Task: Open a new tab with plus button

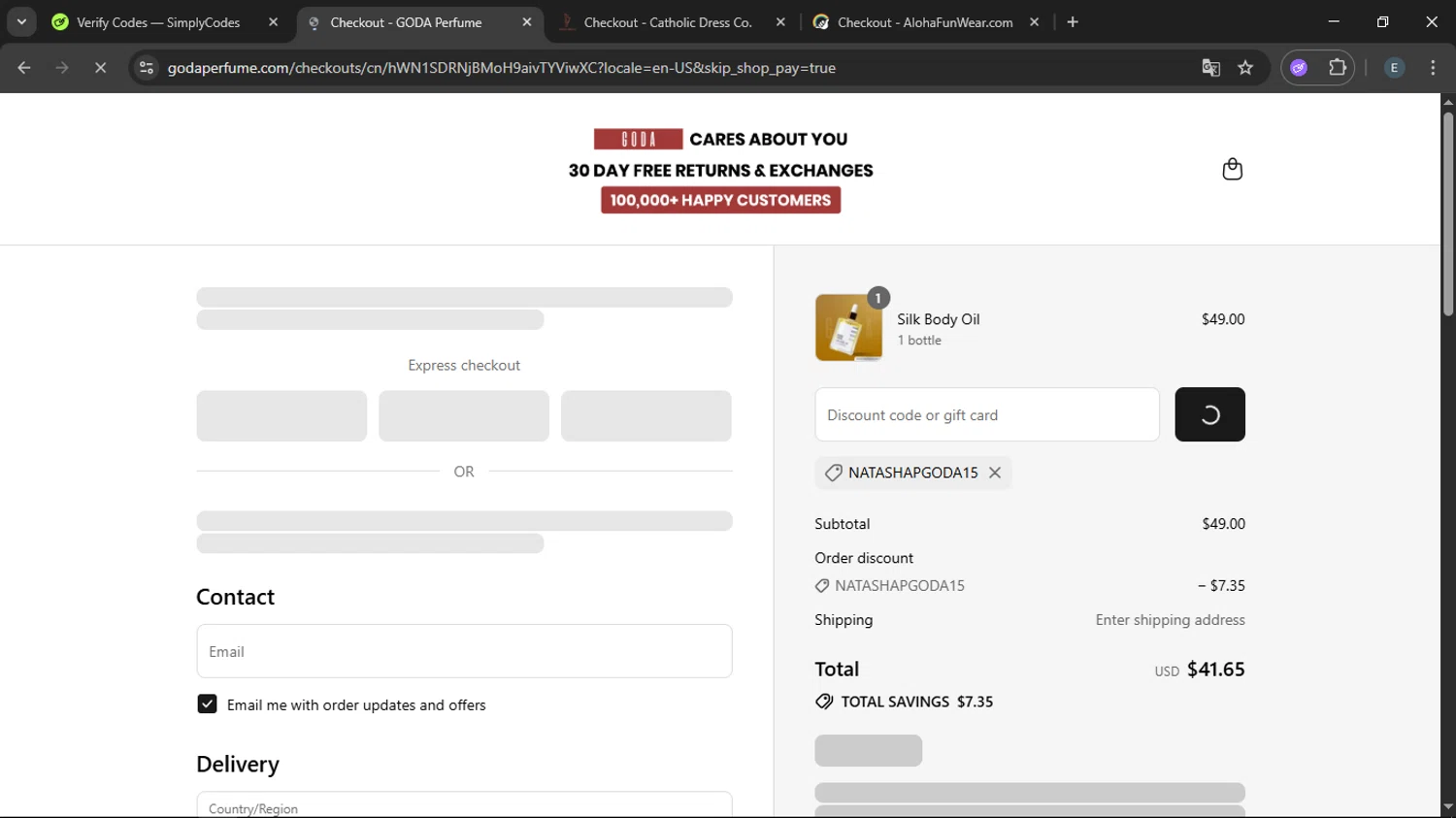Action: click(1073, 22)
